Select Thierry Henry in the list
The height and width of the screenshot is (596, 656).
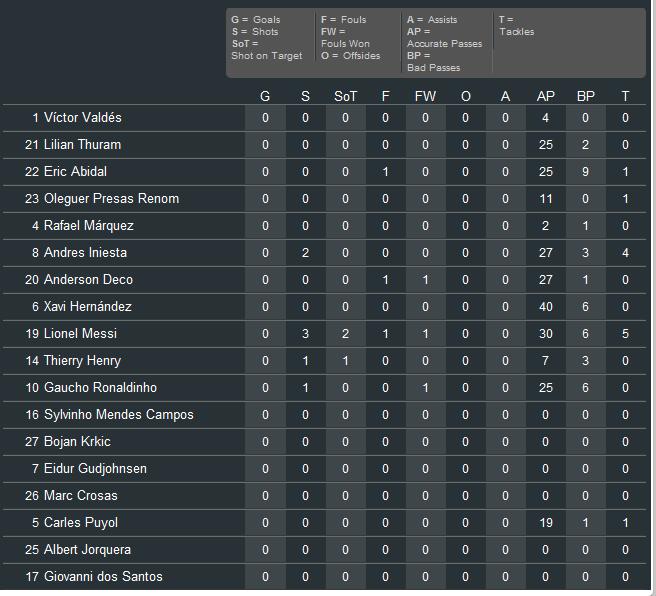point(82,360)
